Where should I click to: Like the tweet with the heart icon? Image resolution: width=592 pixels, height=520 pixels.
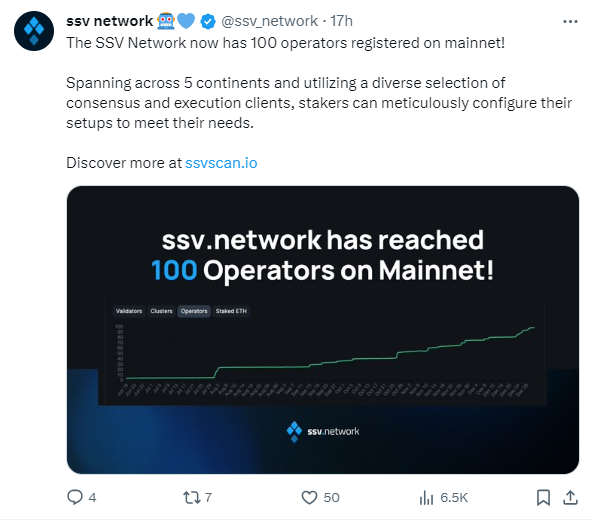[309, 497]
